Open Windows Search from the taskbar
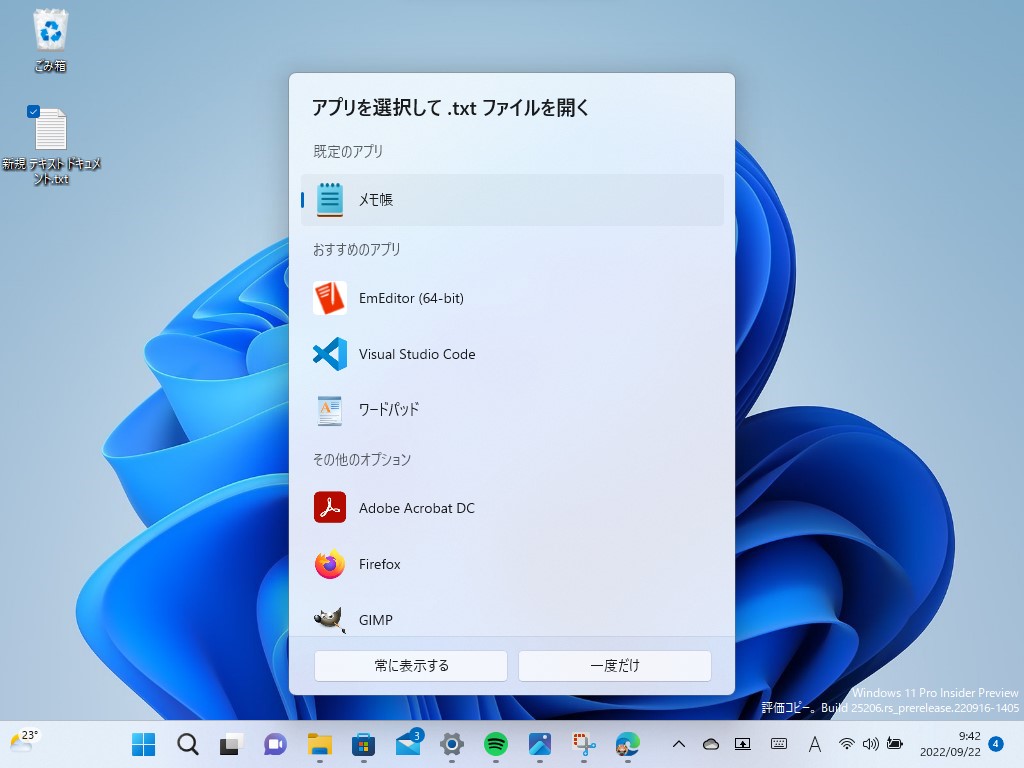The image size is (1024, 768). [187, 744]
